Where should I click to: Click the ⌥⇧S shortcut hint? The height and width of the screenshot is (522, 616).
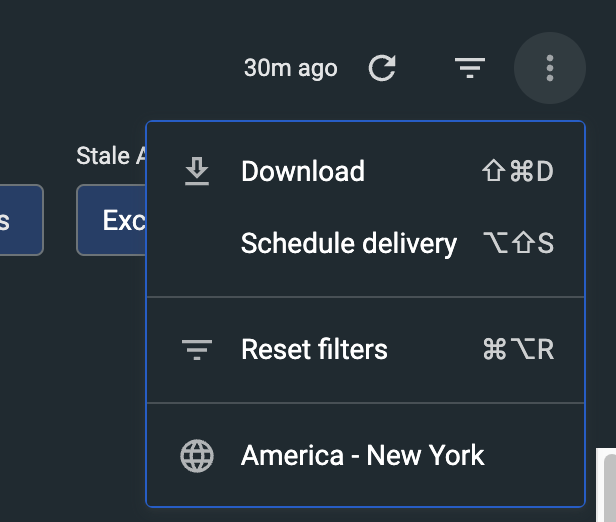pos(517,244)
